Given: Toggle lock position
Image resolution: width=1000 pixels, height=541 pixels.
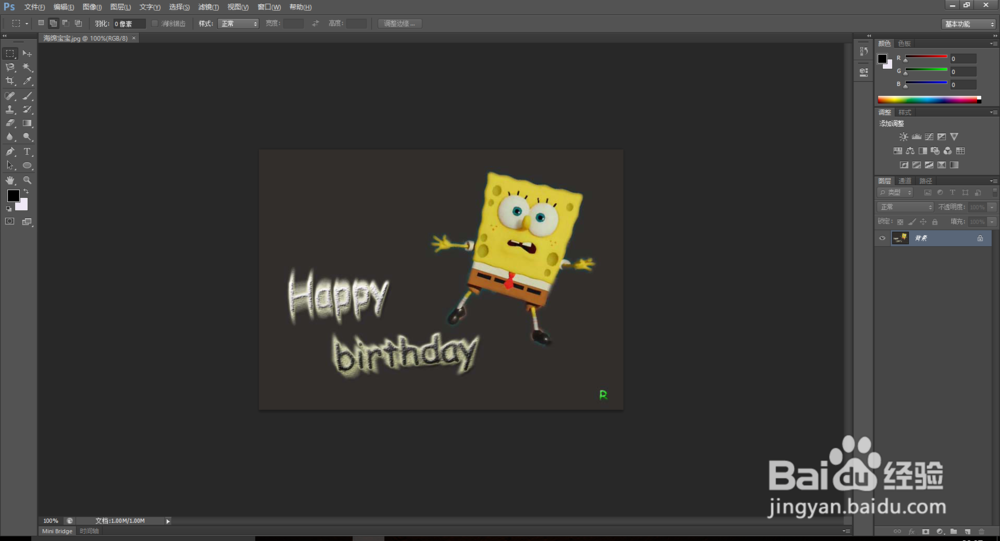Looking at the screenshot, I should (x=923, y=222).
